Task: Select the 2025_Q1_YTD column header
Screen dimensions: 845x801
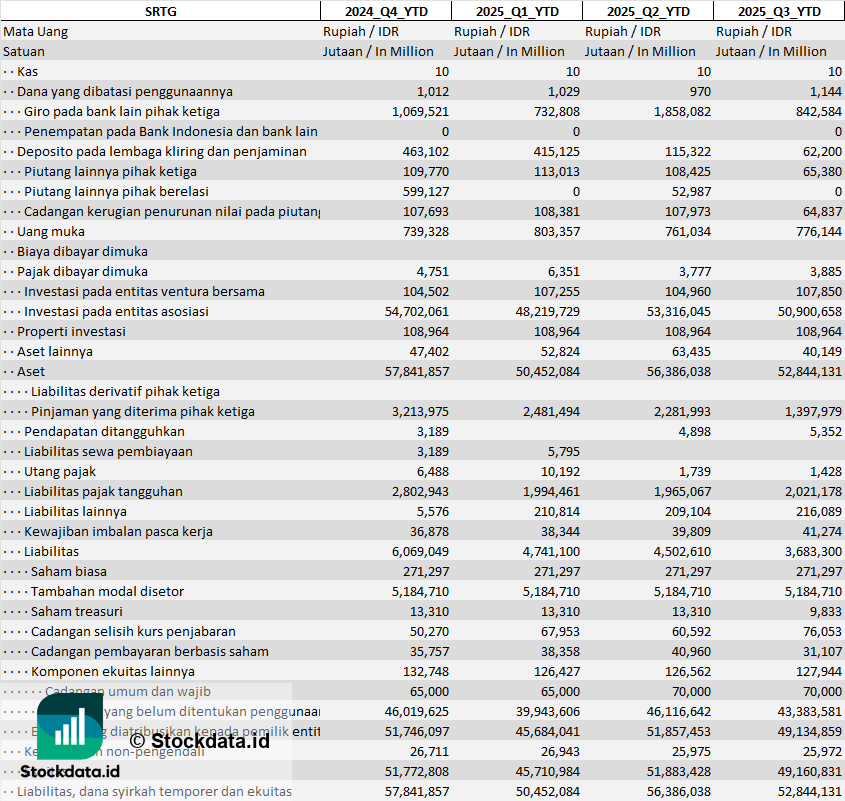Action: coord(516,11)
